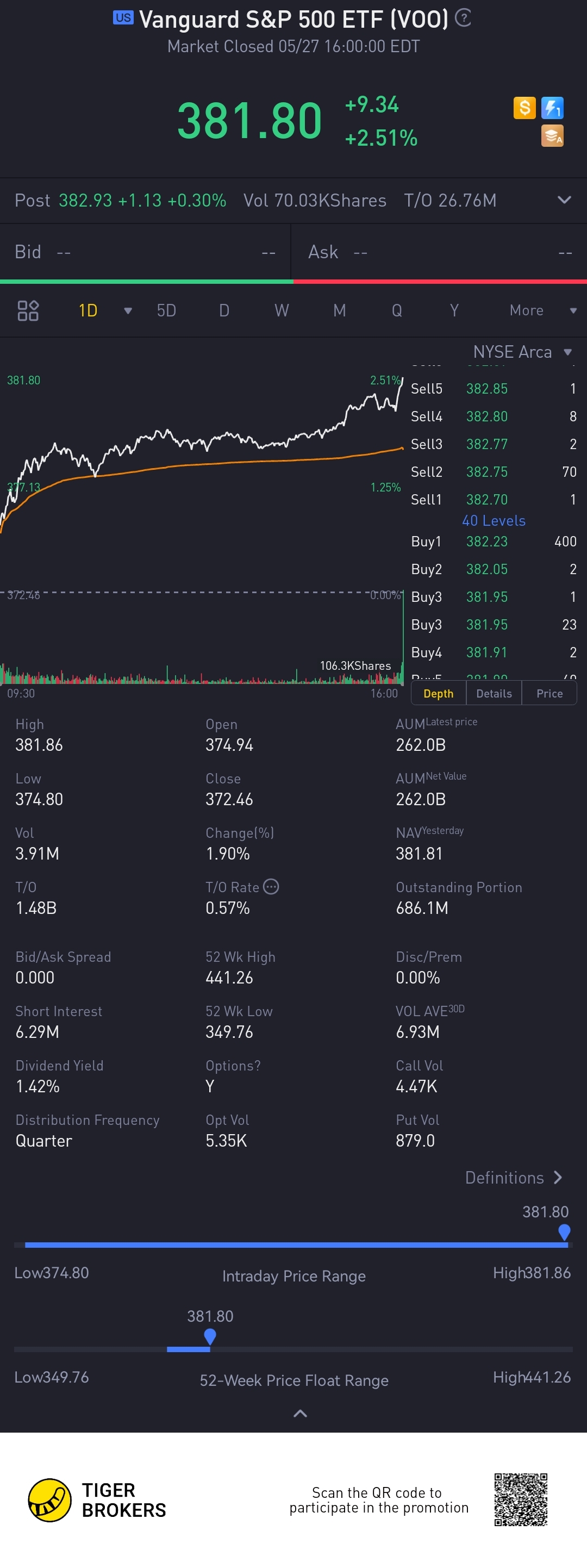Viewport: 587px width, 1568px height.
Task: Tap the AUM Latest price 262.0B value
Action: tap(421, 744)
